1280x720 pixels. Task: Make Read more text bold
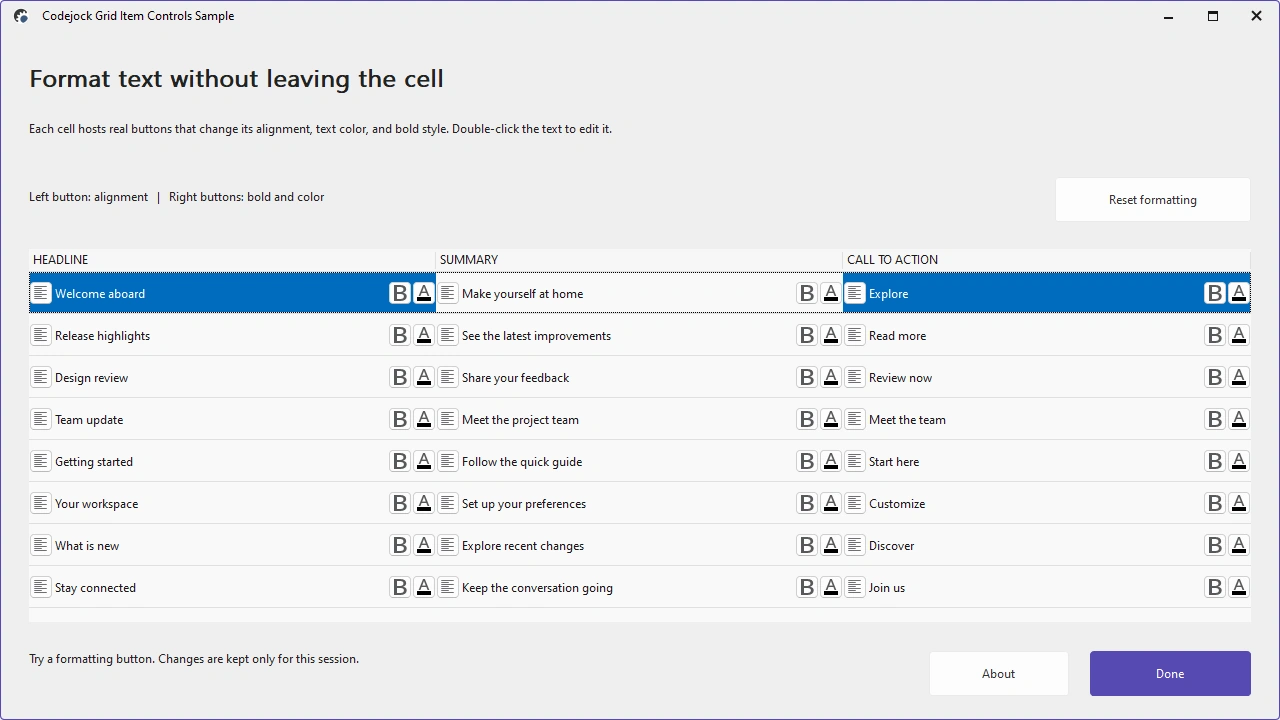[1215, 335]
